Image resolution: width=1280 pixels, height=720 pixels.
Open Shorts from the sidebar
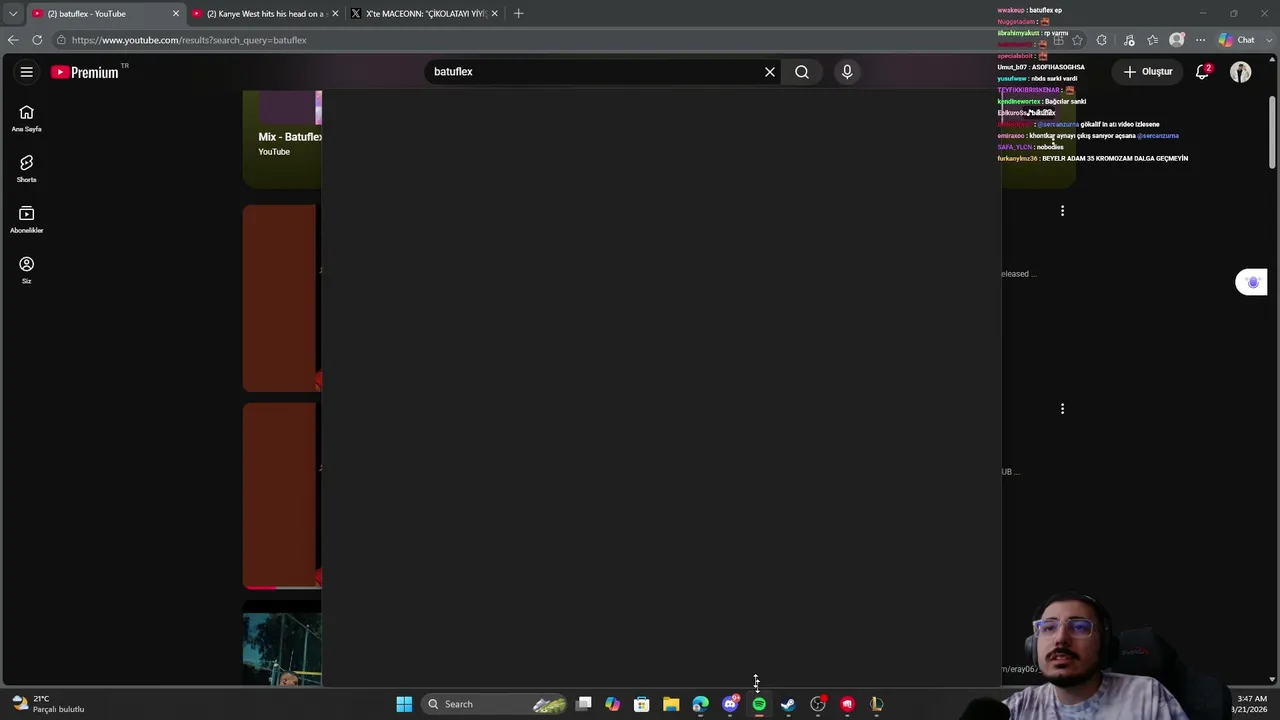(27, 169)
